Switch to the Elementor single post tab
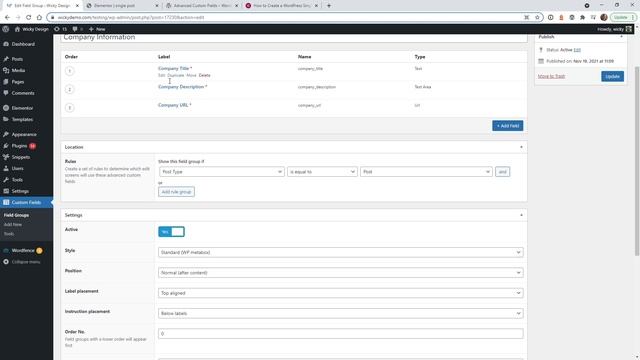This screenshot has height=360, width=640. tap(122, 6)
